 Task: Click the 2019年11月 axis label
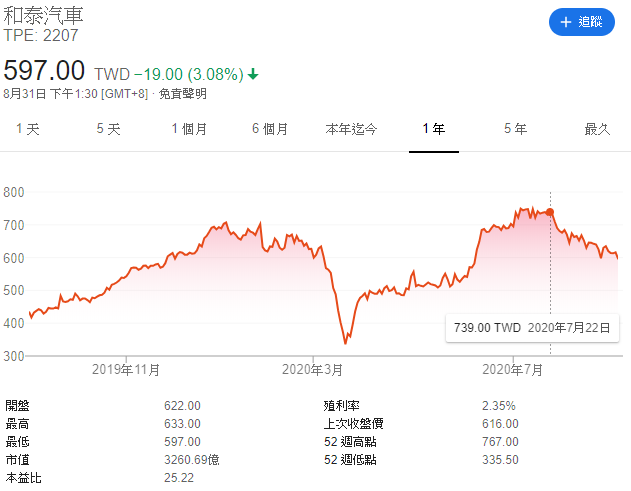pos(126,369)
